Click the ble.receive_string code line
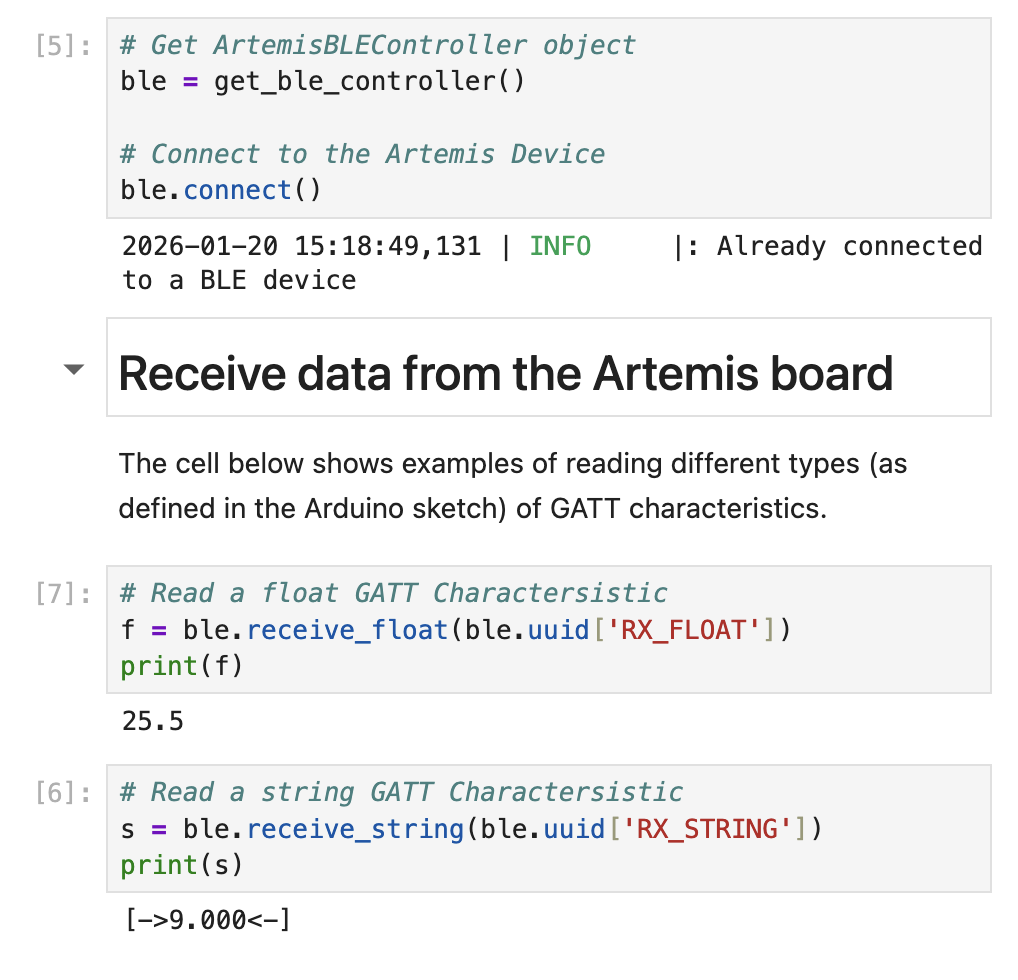 [470, 829]
